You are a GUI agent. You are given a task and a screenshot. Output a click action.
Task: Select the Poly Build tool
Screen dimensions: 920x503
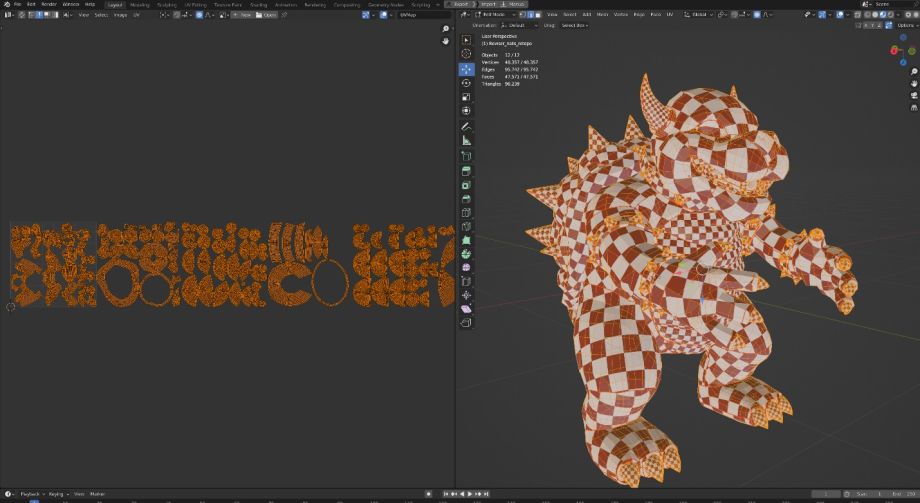[x=466, y=241]
